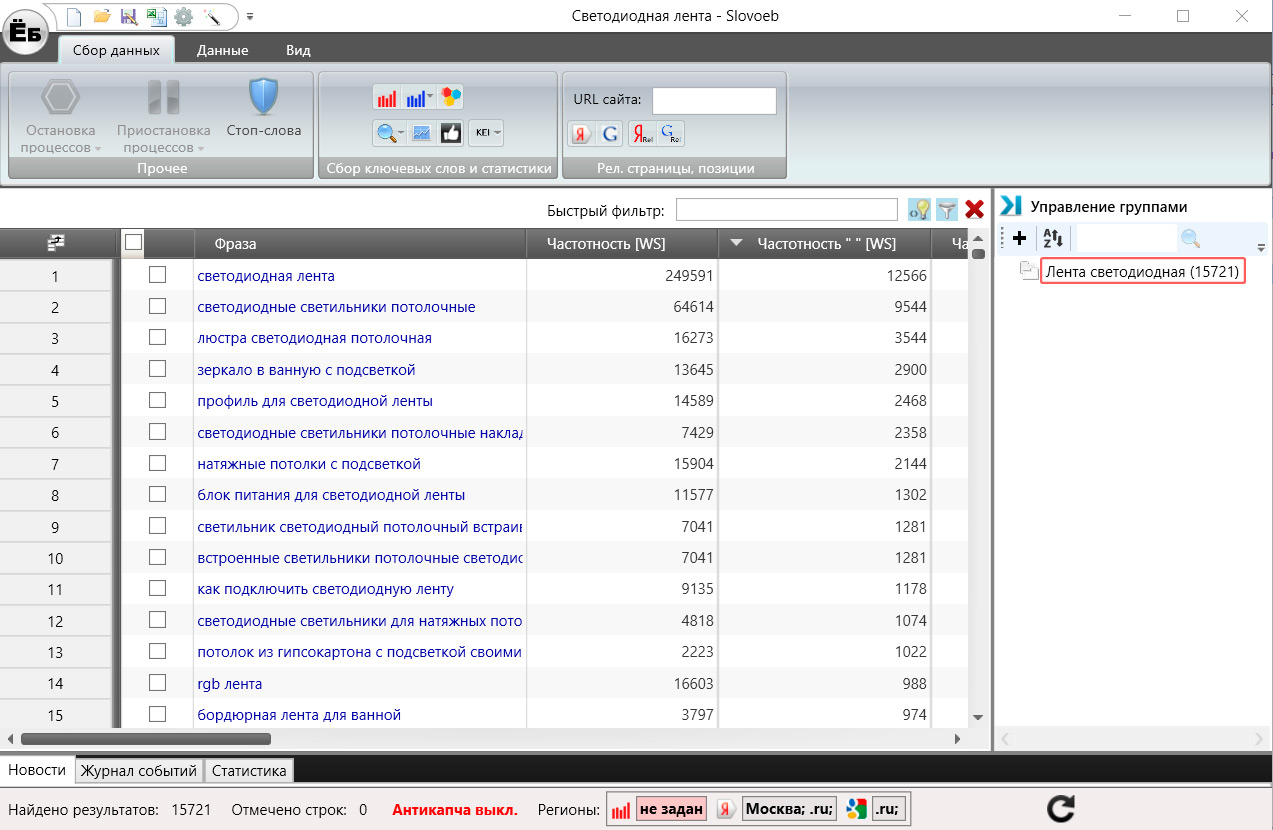Click the colorful hexagons icon in the ribbon

tap(451, 97)
